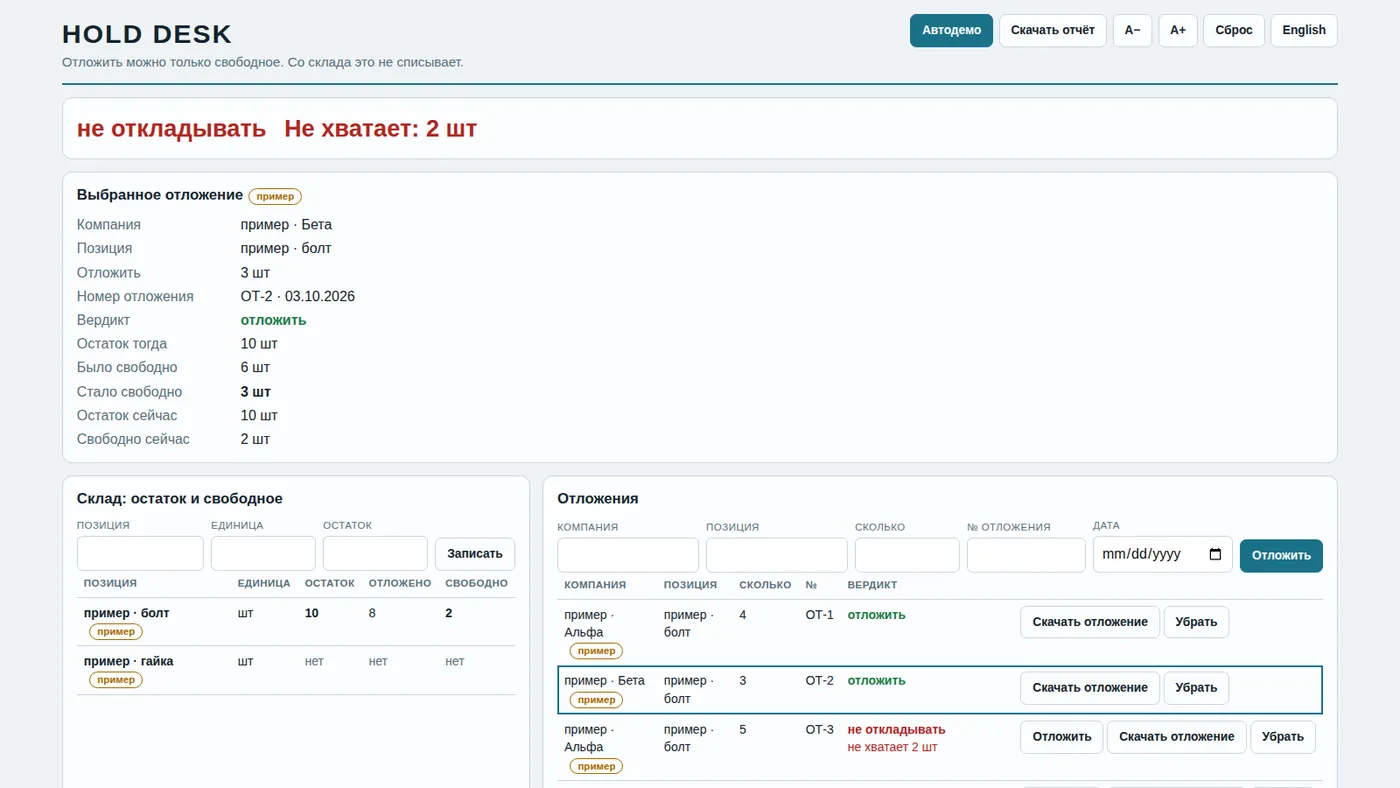
Task: Submit the hold with teal Отложить button
Action: click(1281, 556)
